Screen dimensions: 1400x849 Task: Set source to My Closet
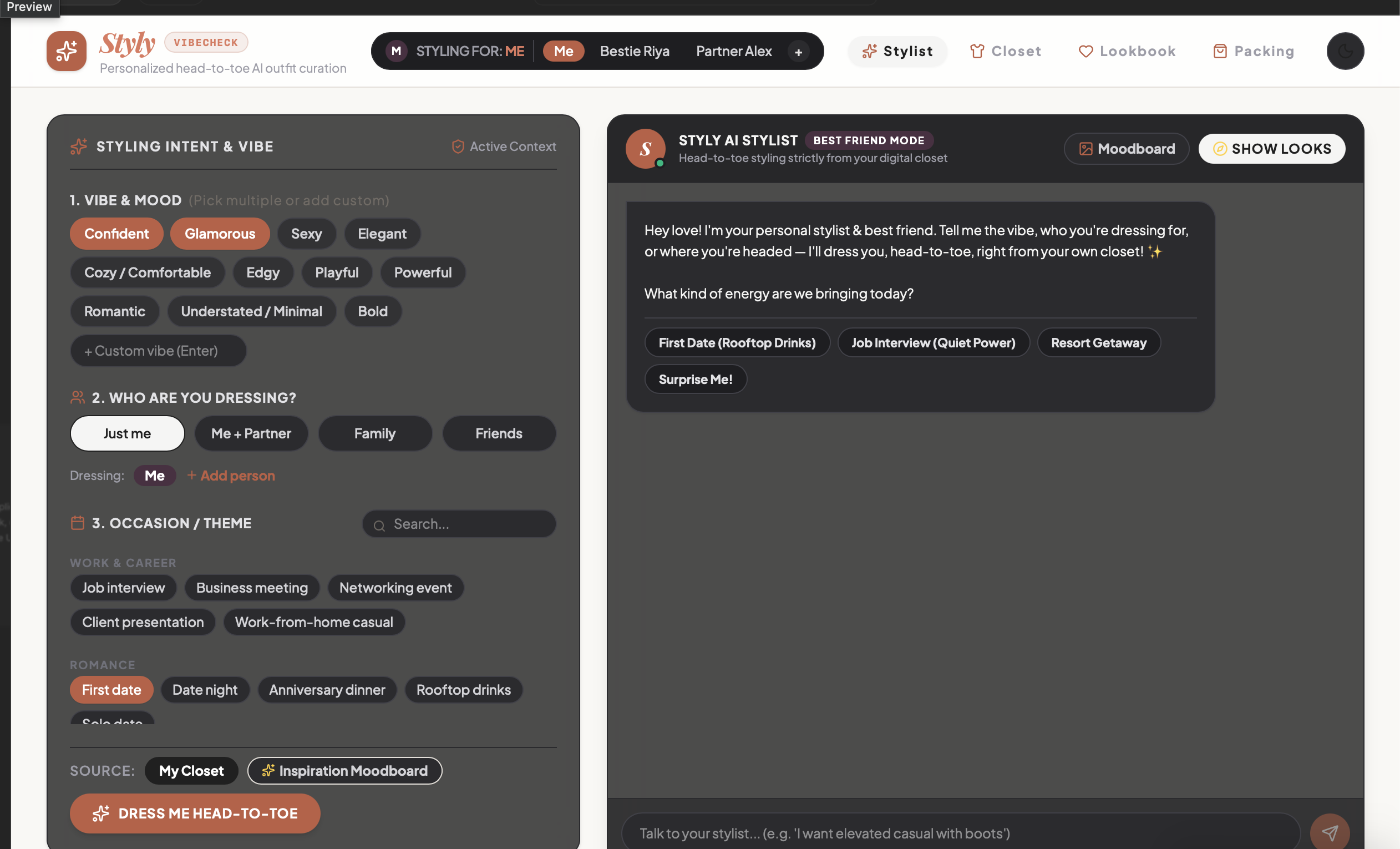tap(191, 771)
